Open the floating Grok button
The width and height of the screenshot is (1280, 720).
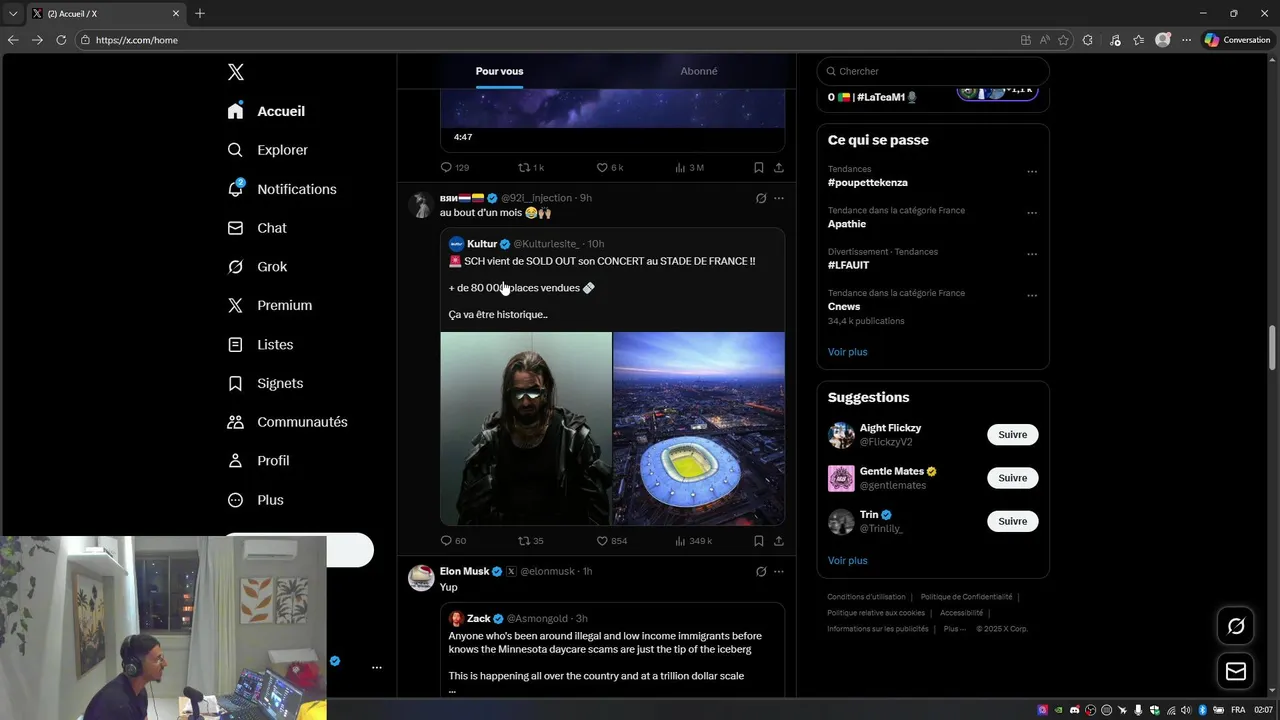point(1236,626)
